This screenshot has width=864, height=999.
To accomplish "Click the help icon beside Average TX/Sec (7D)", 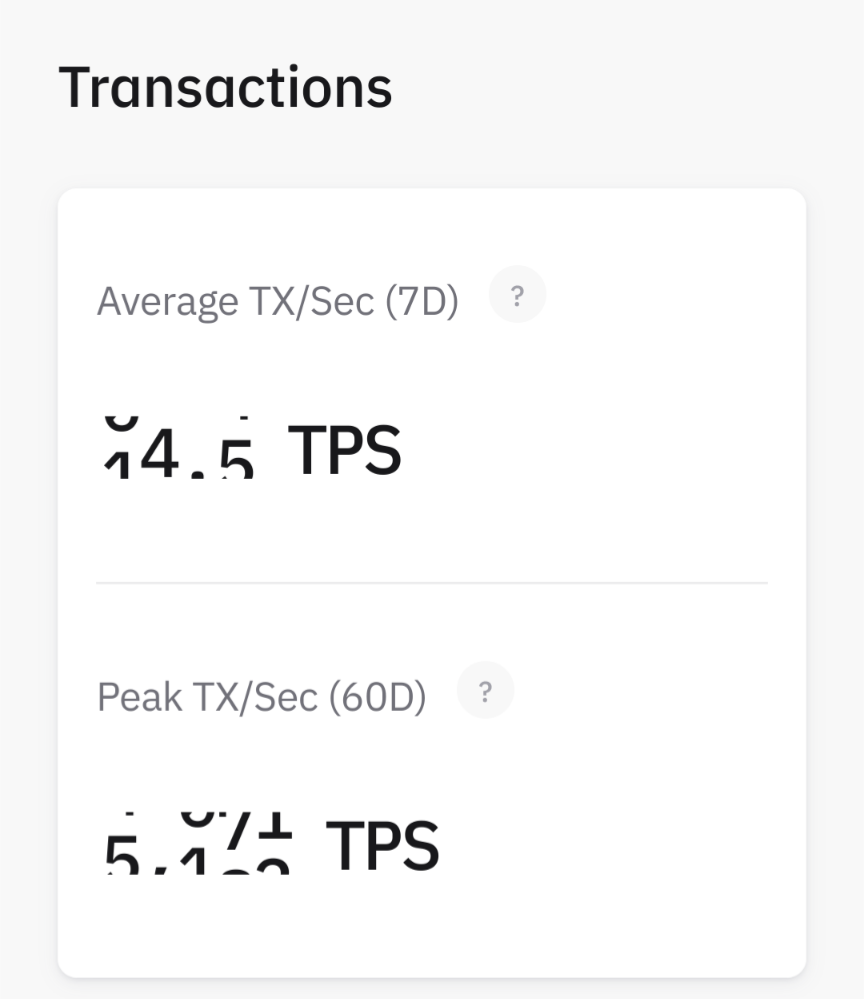I will pos(517,295).
